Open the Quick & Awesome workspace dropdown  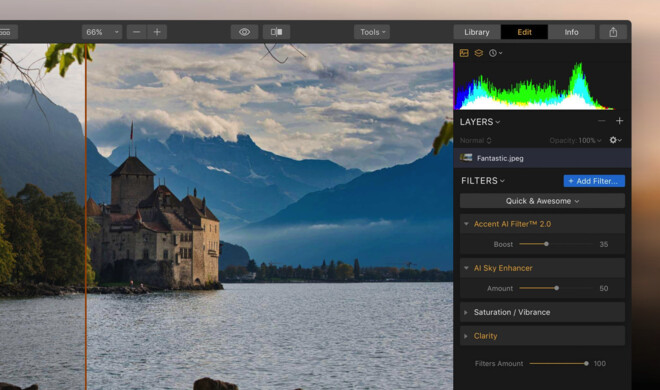coord(542,201)
